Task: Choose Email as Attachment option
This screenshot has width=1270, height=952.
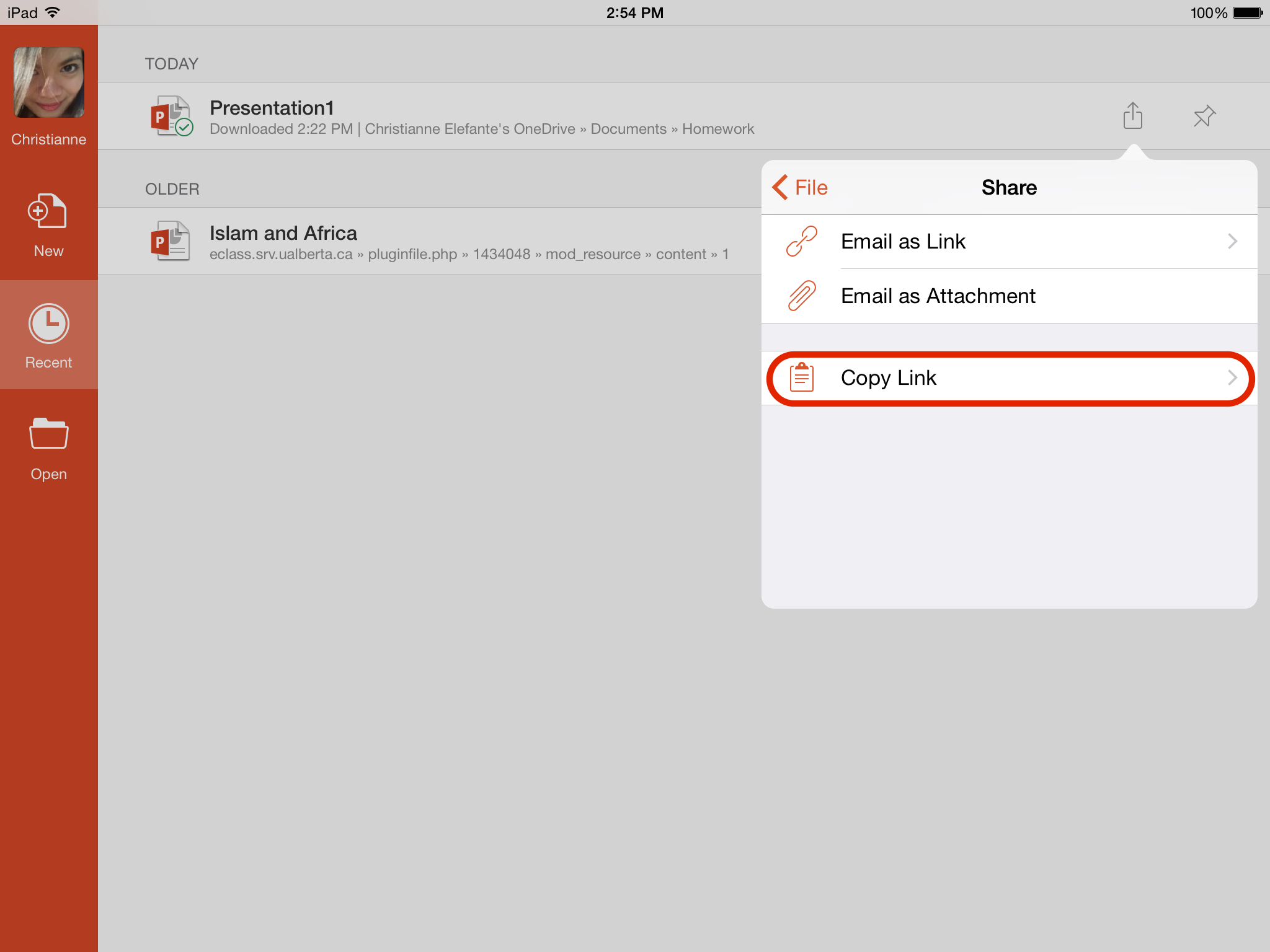Action: [1010, 296]
